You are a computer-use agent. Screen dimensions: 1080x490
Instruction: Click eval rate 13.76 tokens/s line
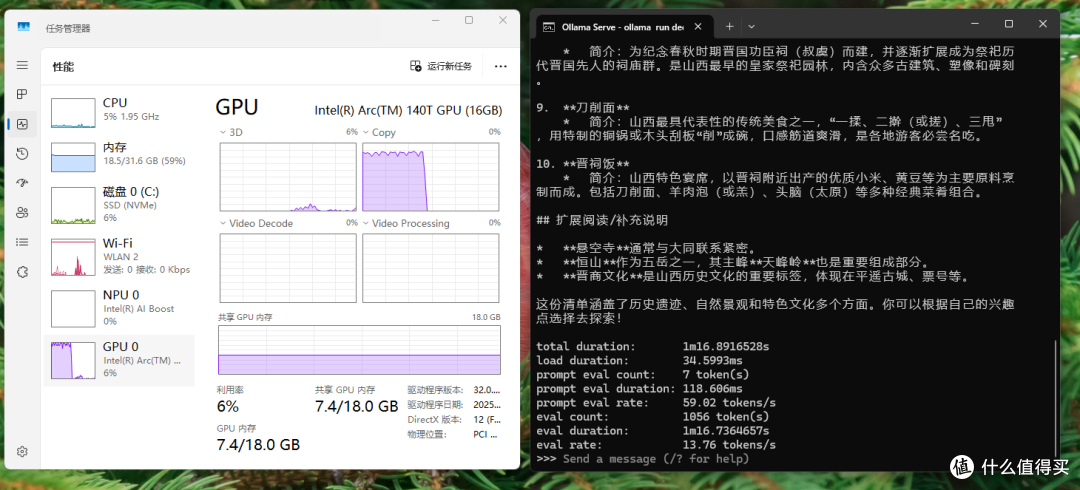656,445
